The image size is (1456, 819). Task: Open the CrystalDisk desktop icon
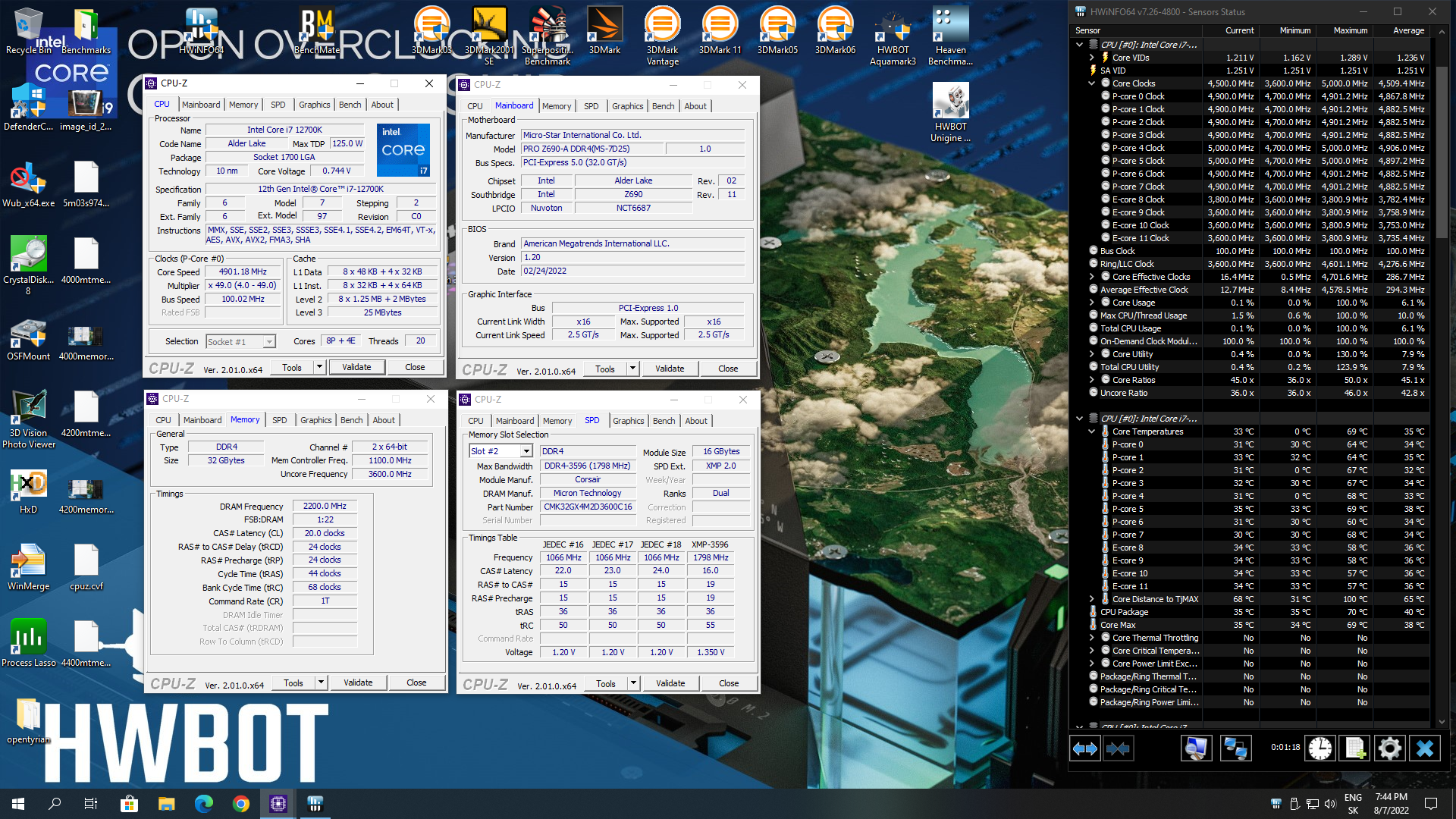point(28,265)
